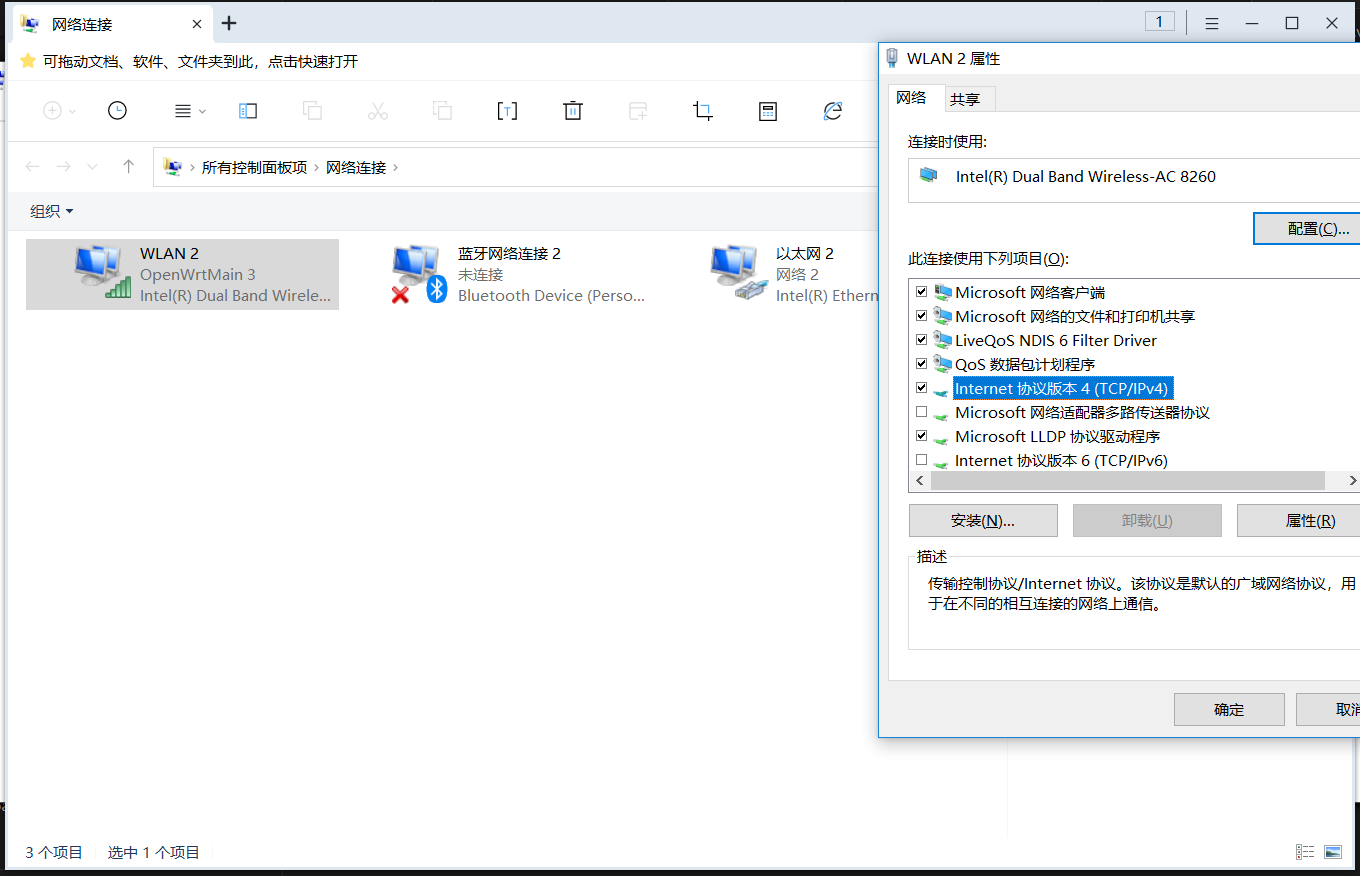
Task: Click the new tab plus button
Action: (229, 23)
